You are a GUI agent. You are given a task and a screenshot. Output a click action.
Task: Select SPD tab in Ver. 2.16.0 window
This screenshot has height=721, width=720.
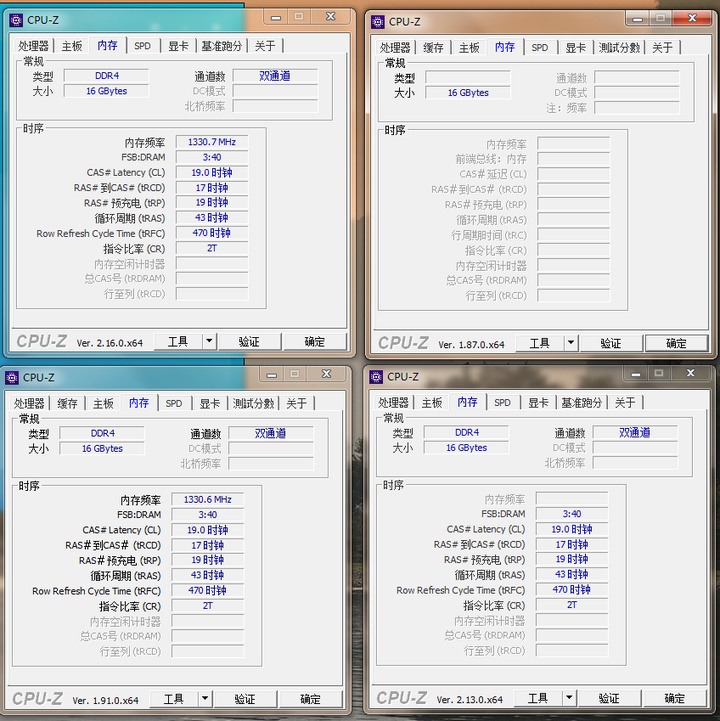(x=143, y=46)
